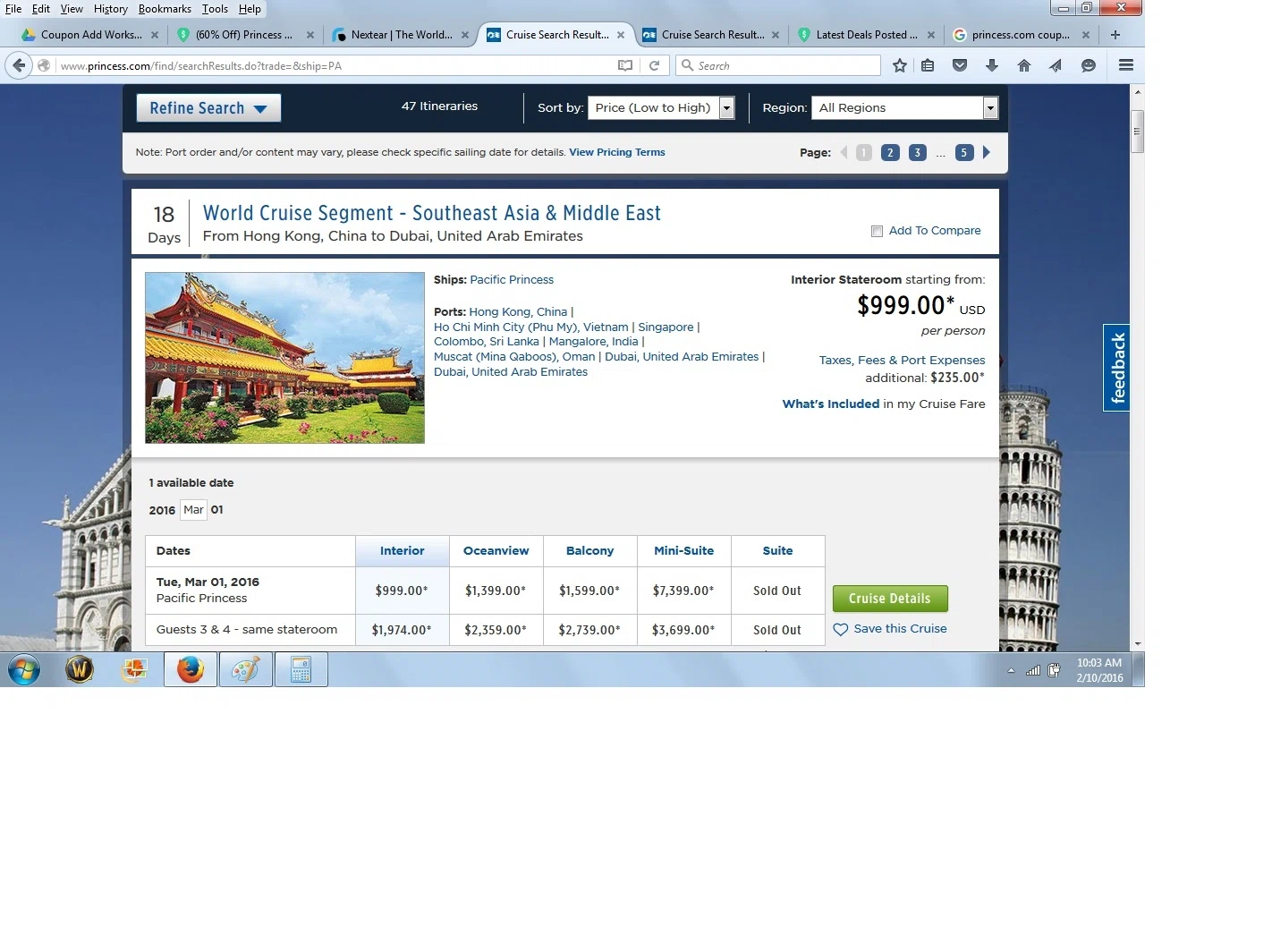Open the downloads arrow icon
Viewport: 1272px width, 952px height.
tap(992, 65)
